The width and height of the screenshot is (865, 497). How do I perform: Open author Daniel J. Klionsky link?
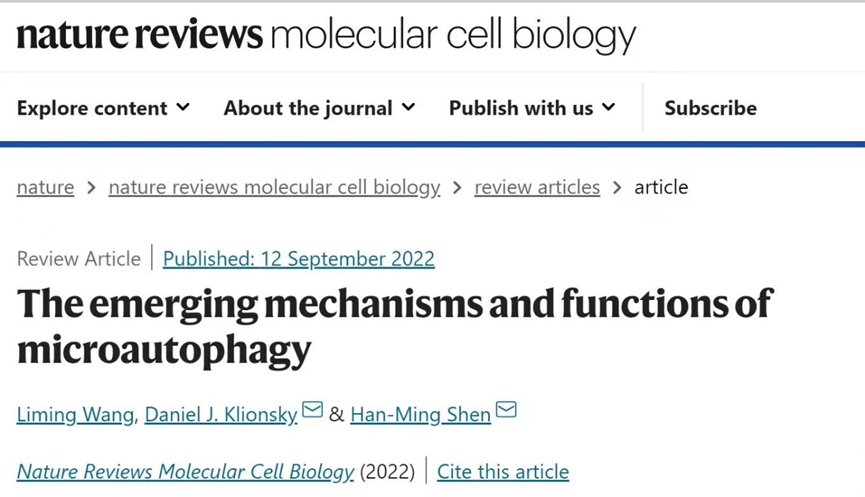coord(221,414)
